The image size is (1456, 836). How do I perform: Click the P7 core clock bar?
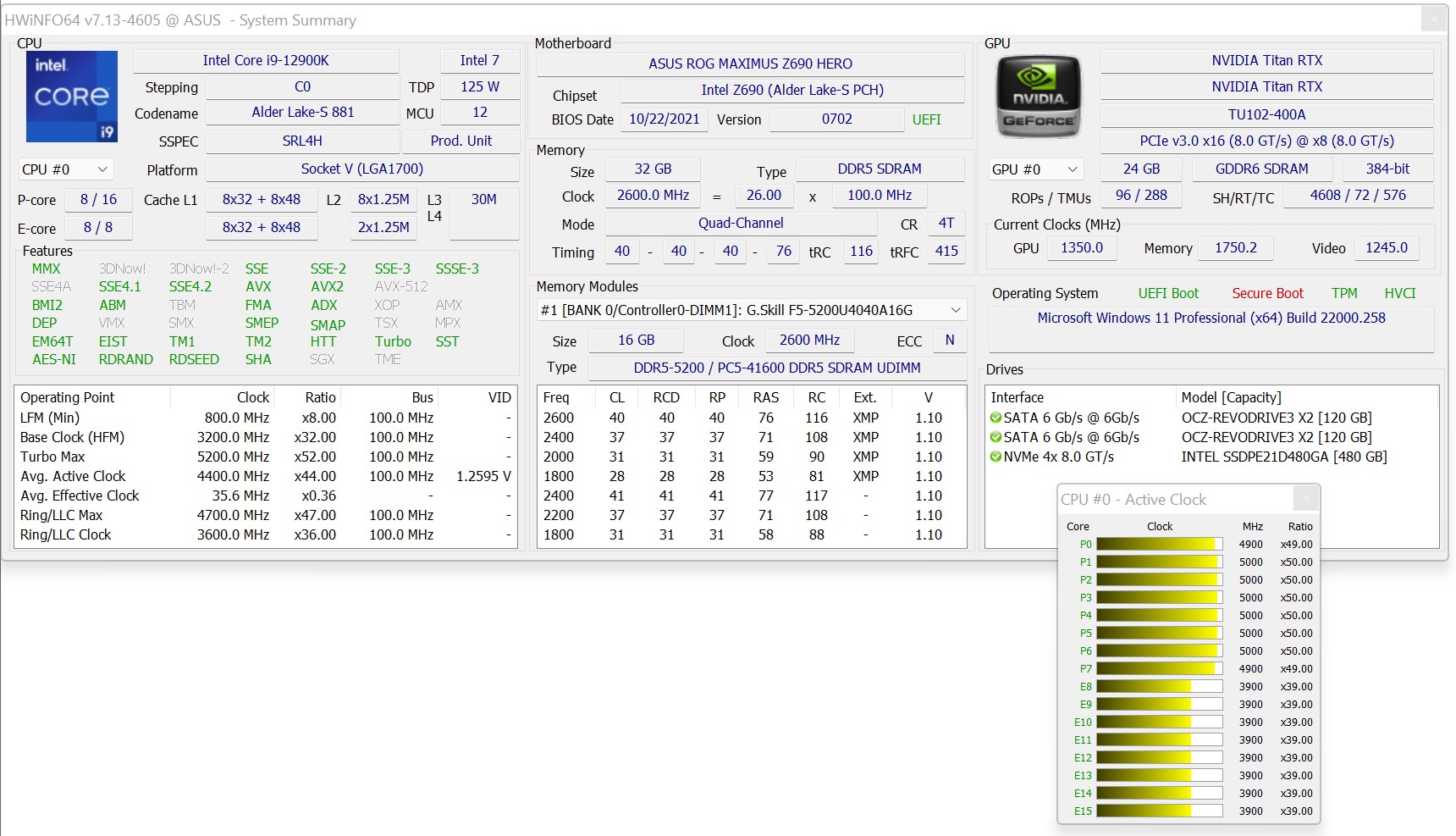click(1159, 668)
